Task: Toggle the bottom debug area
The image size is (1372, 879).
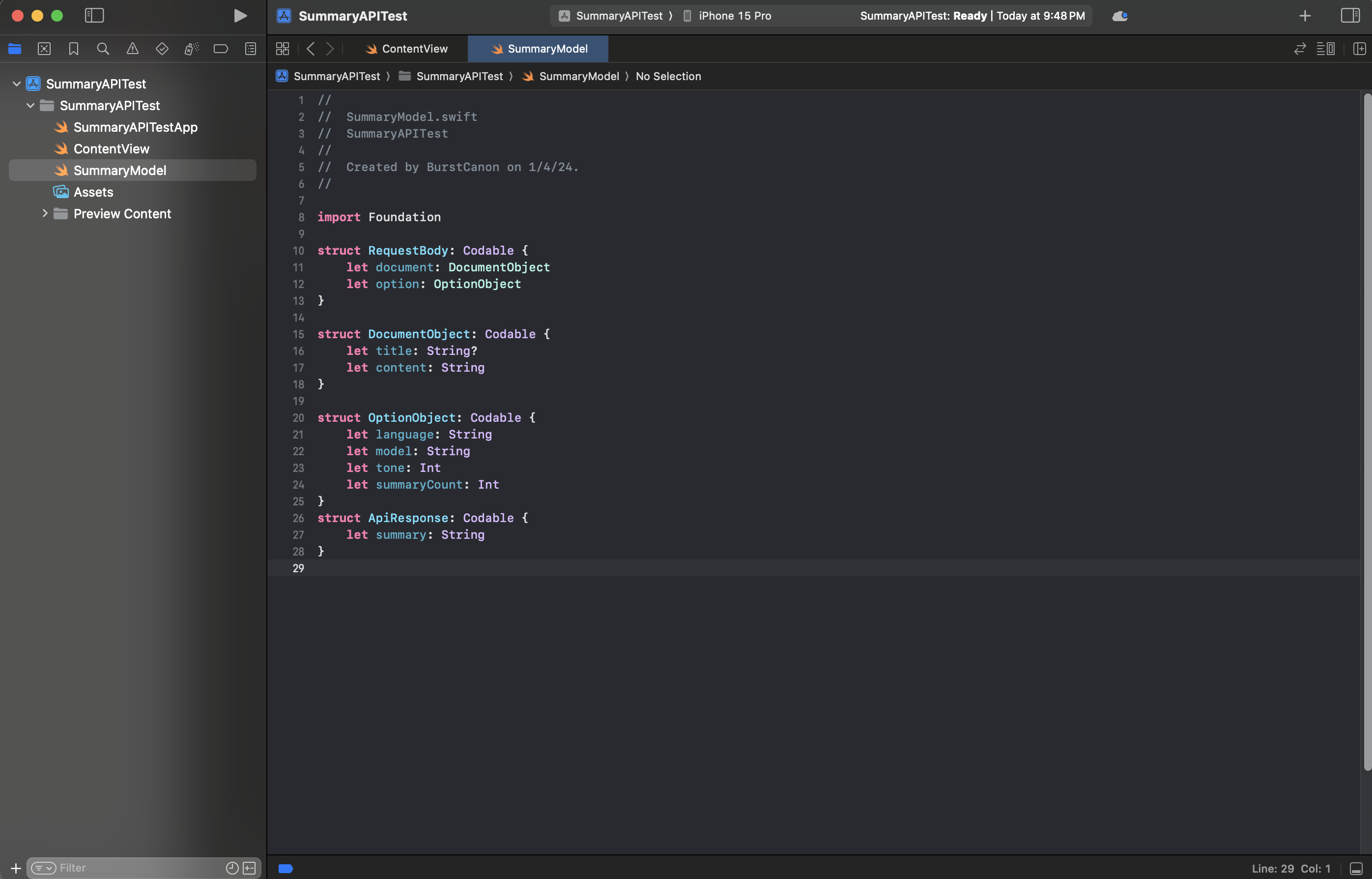Action: (1356, 869)
